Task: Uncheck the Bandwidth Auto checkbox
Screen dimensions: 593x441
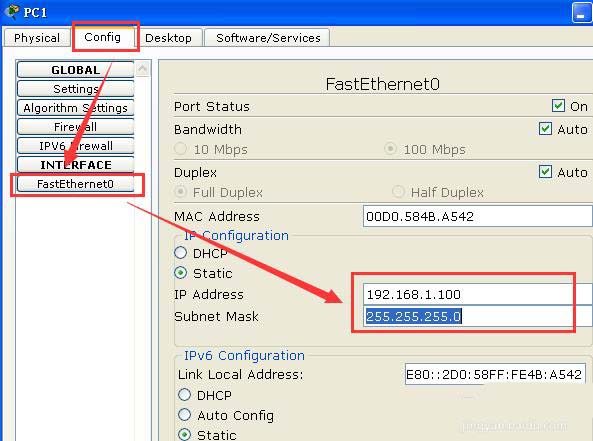Action: (x=545, y=129)
